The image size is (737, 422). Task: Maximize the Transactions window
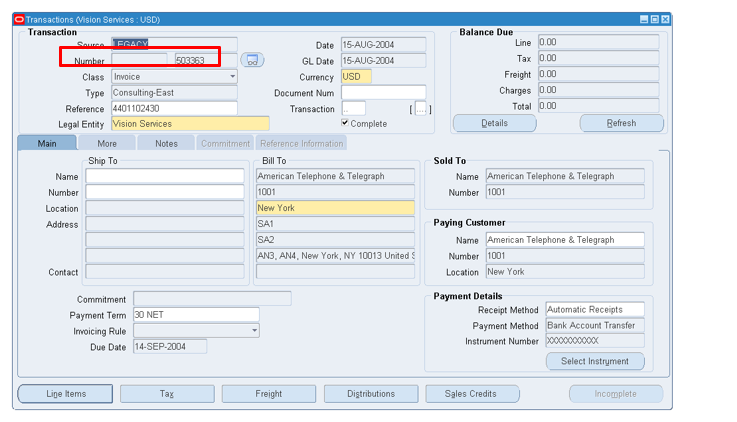tap(655, 19)
